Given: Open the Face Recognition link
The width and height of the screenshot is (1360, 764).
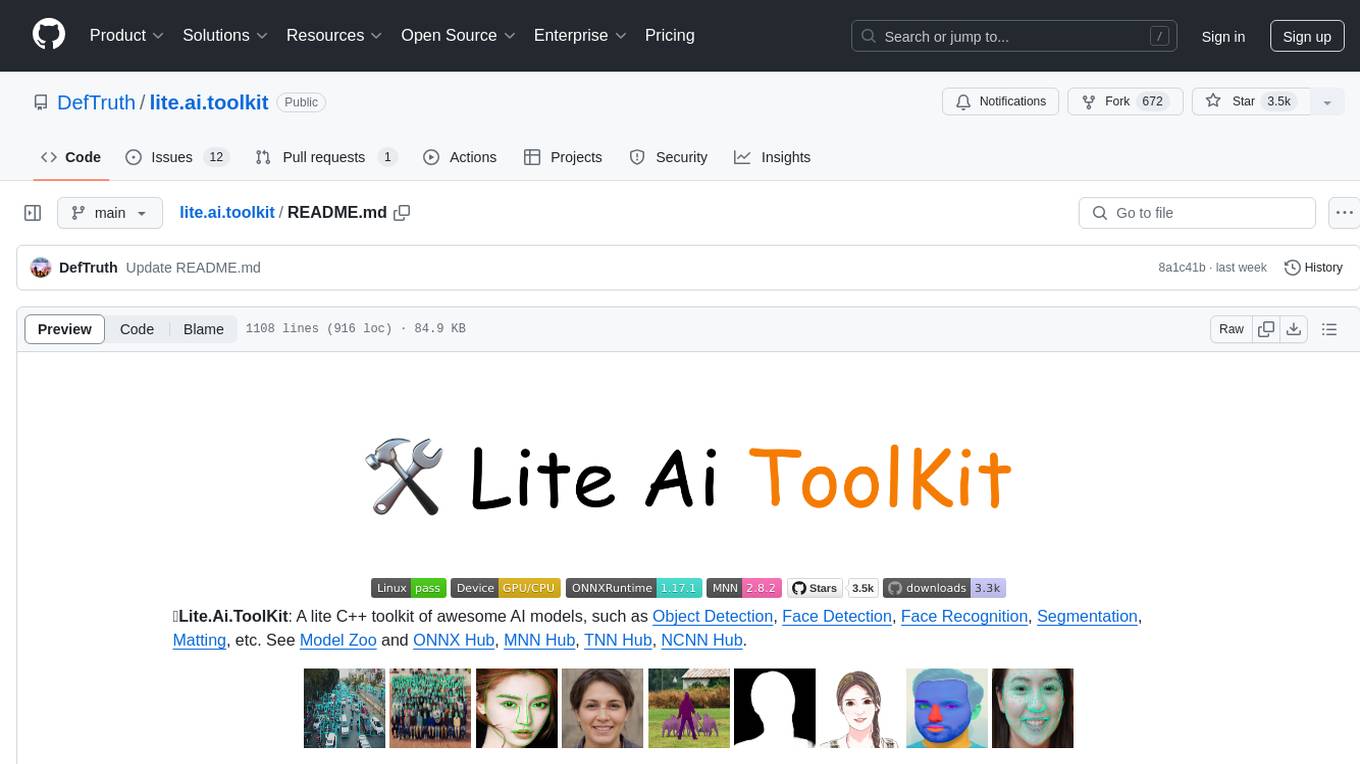Looking at the screenshot, I should tap(964, 616).
